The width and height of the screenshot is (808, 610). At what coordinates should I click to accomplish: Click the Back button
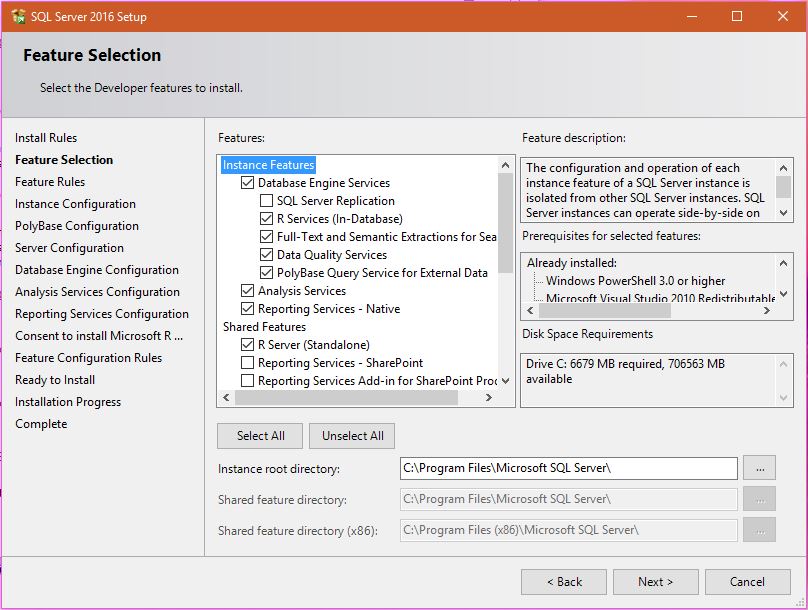(x=563, y=581)
